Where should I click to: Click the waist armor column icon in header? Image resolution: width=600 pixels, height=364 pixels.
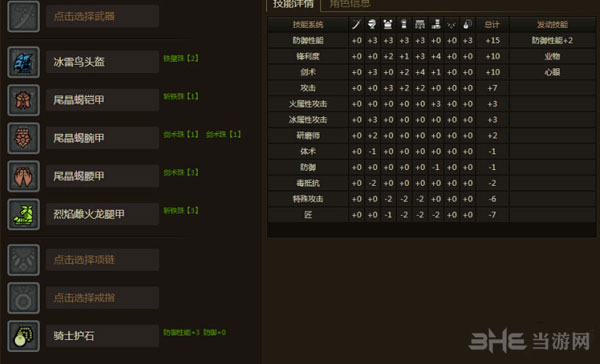pos(420,24)
